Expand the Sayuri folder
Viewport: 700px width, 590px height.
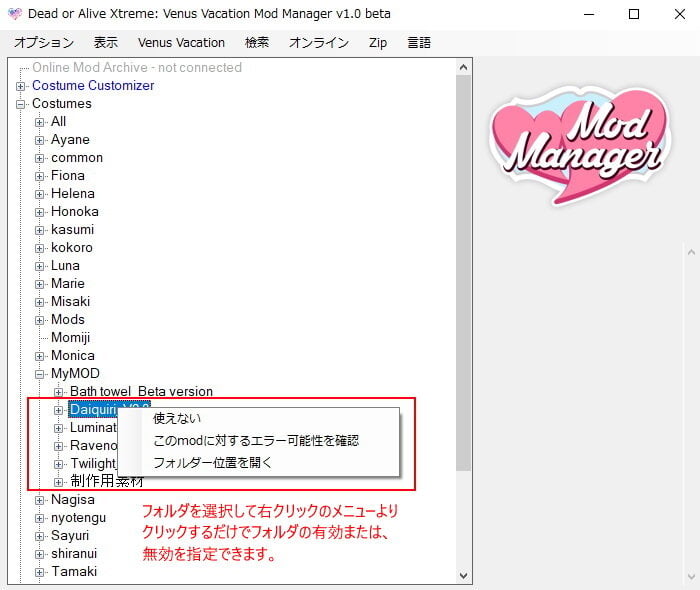(40, 536)
